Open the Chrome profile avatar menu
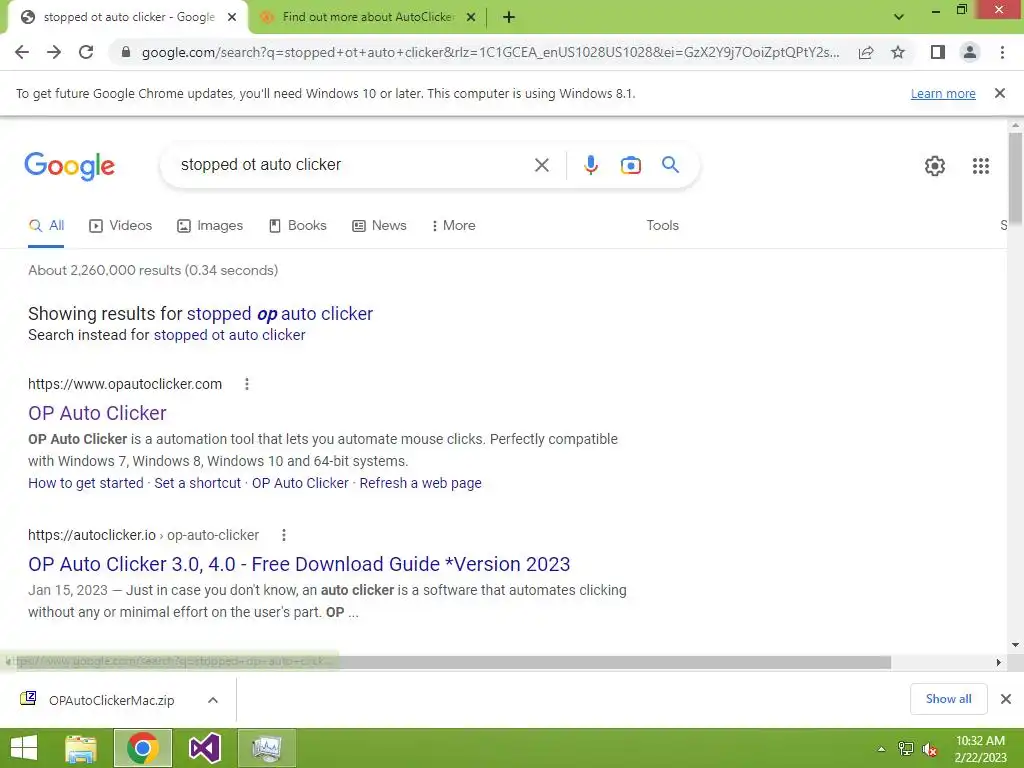1024x768 pixels. tap(970, 52)
